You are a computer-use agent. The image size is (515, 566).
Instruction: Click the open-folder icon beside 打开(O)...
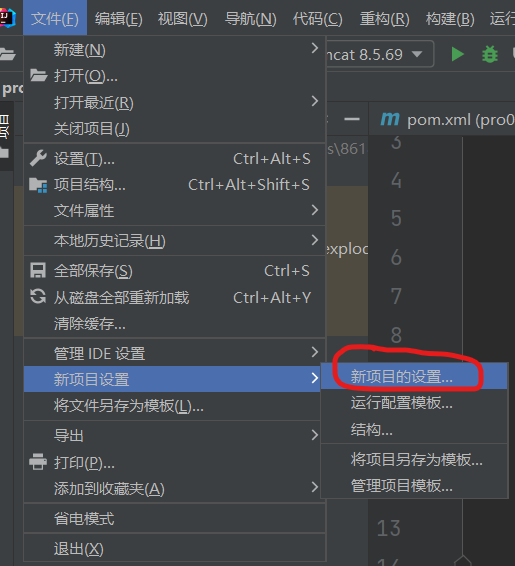tap(38, 75)
